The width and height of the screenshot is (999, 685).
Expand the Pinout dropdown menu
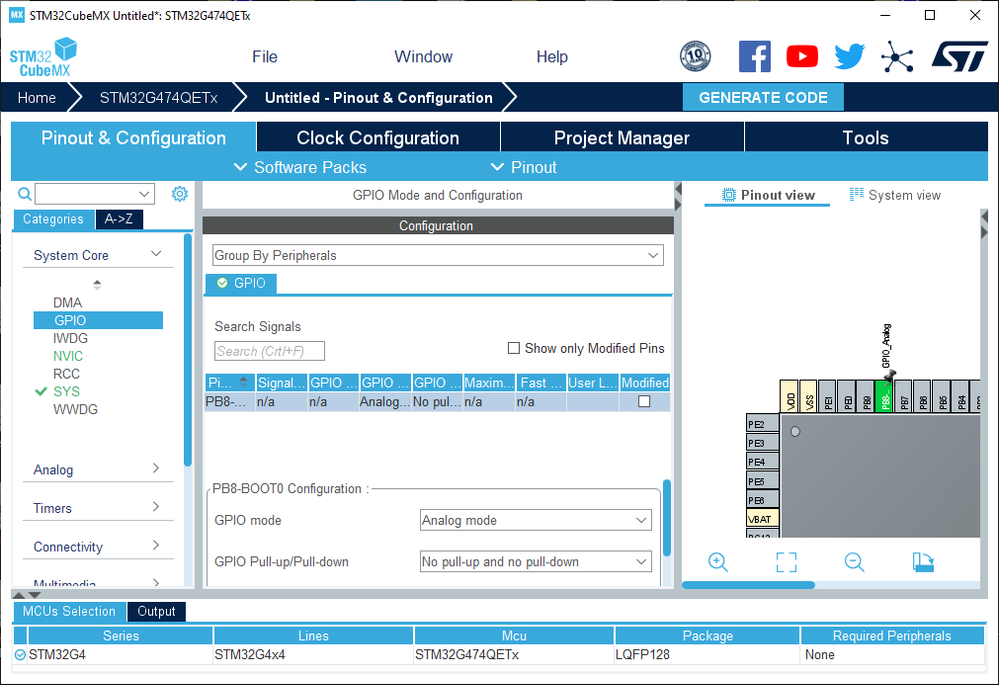[x=524, y=167]
